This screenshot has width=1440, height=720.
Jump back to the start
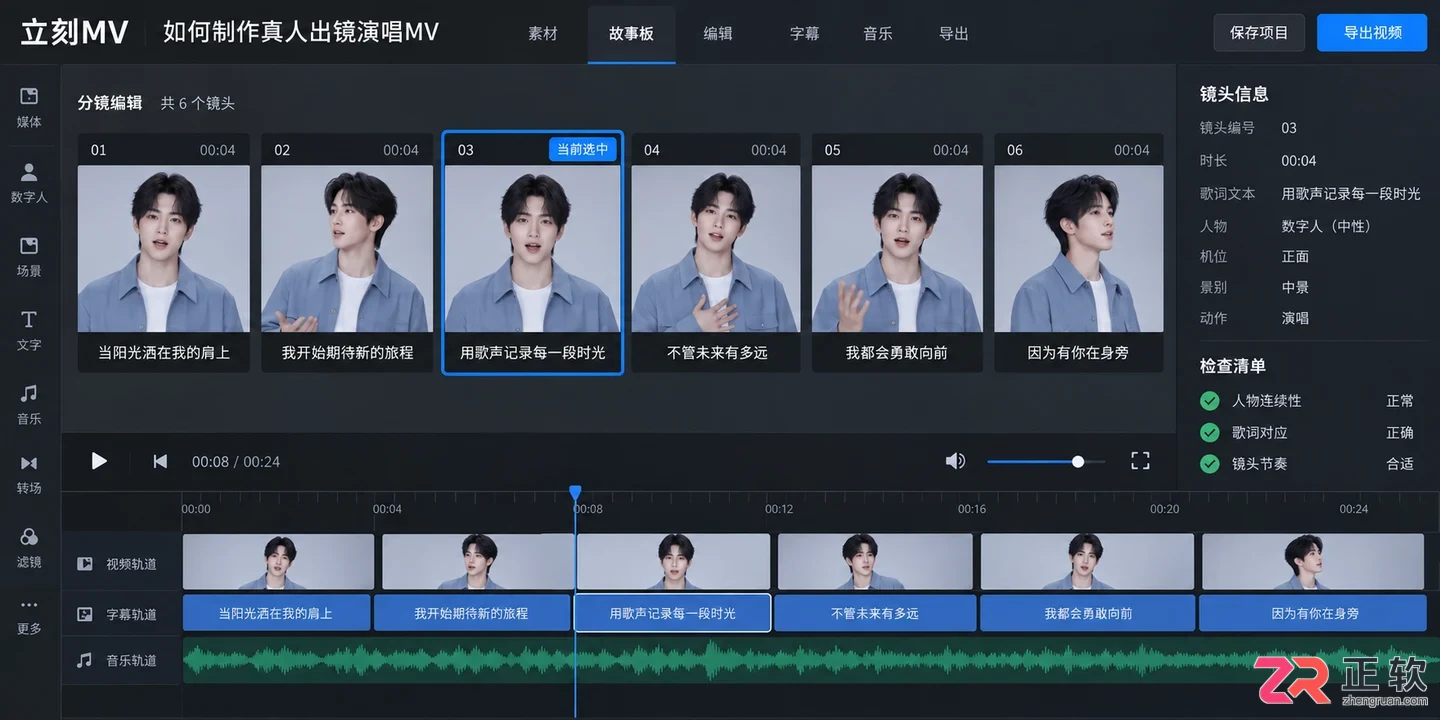click(x=160, y=461)
